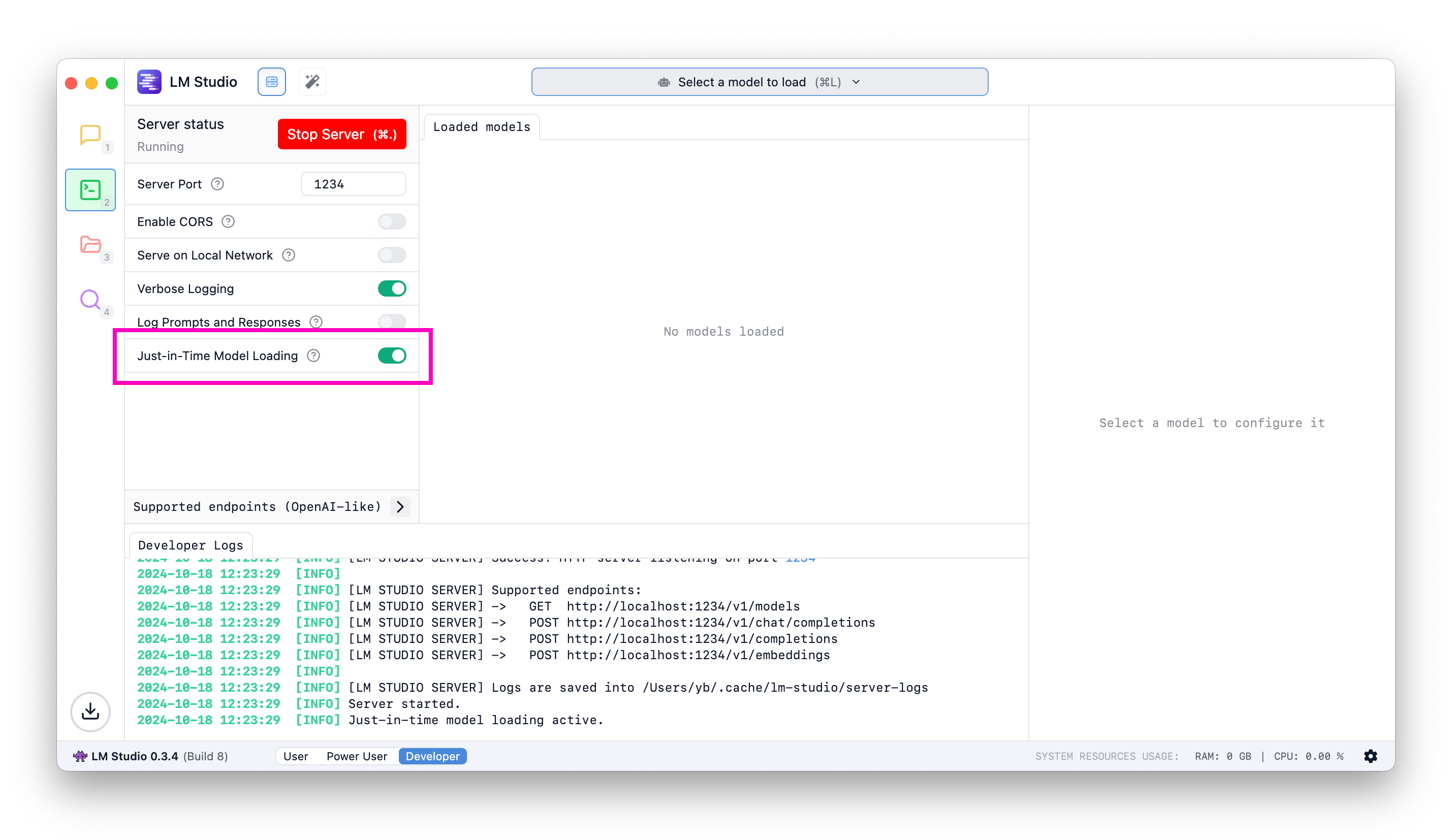This screenshot has width=1452, height=840.
Task: Toggle Enable CORS switch
Action: point(392,222)
